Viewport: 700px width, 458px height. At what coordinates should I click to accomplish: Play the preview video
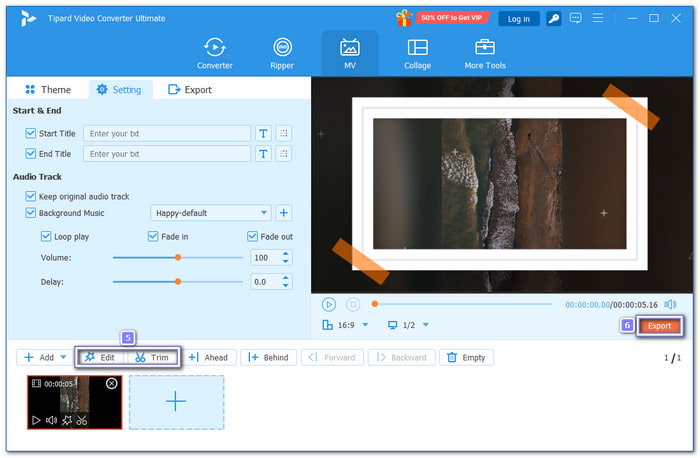tap(329, 304)
